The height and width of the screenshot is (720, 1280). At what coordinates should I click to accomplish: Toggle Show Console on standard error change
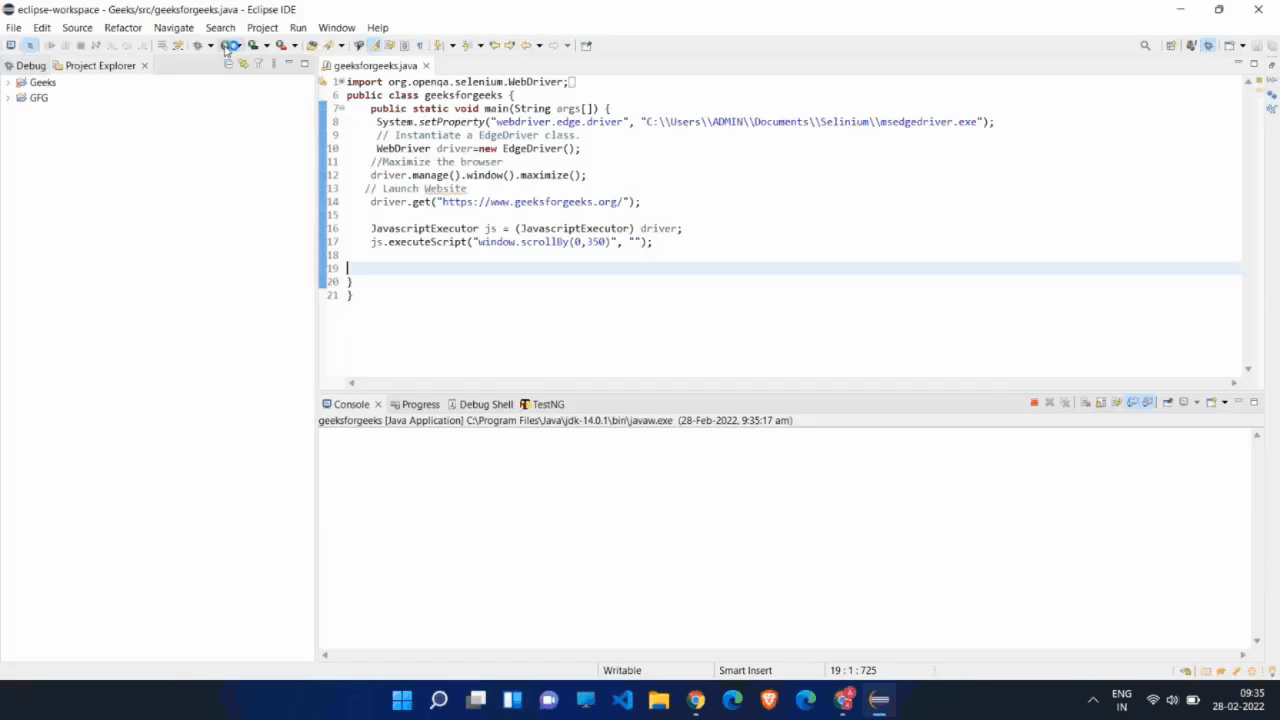[x=1147, y=402]
